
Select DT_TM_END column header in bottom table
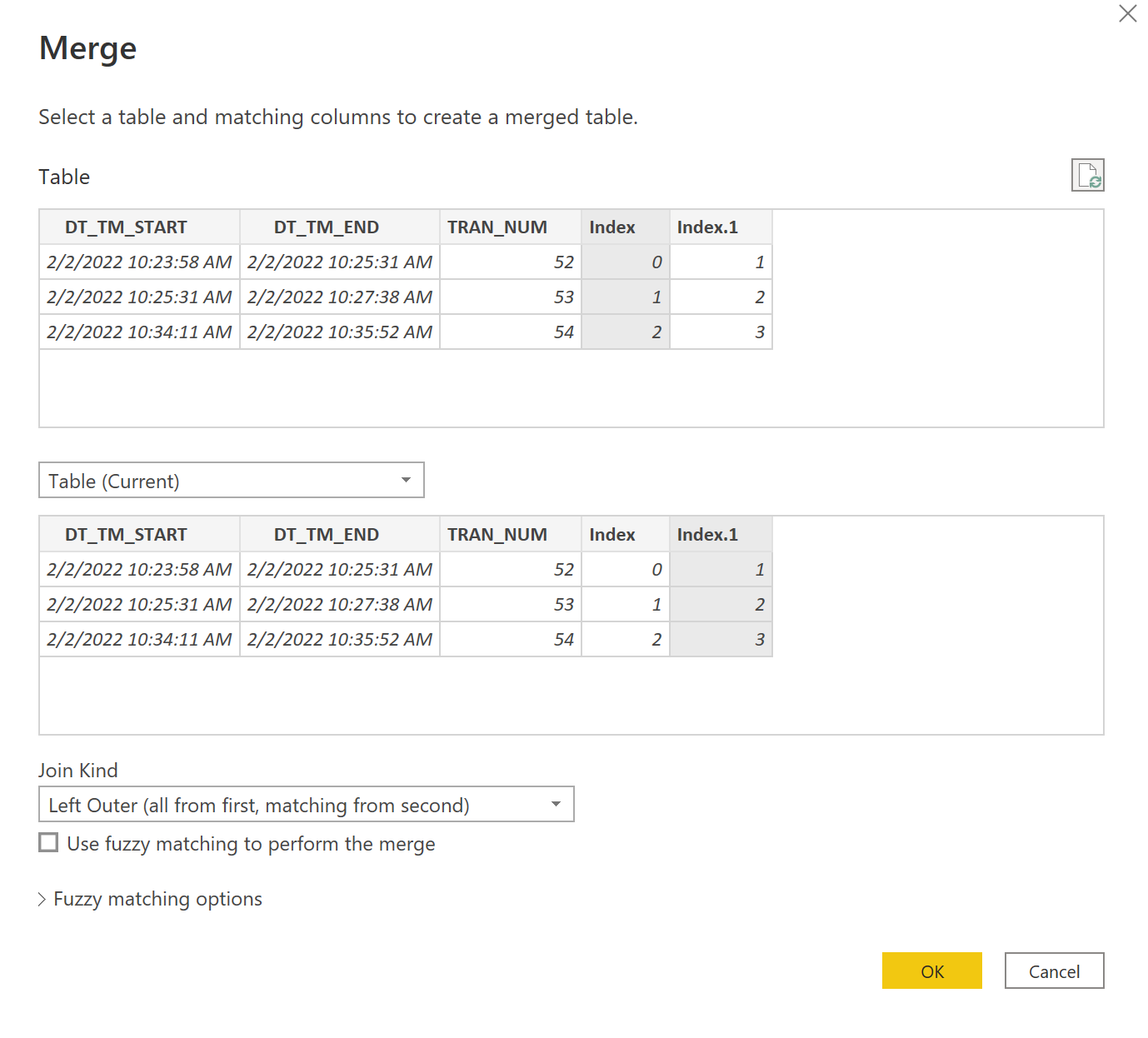tap(340, 535)
